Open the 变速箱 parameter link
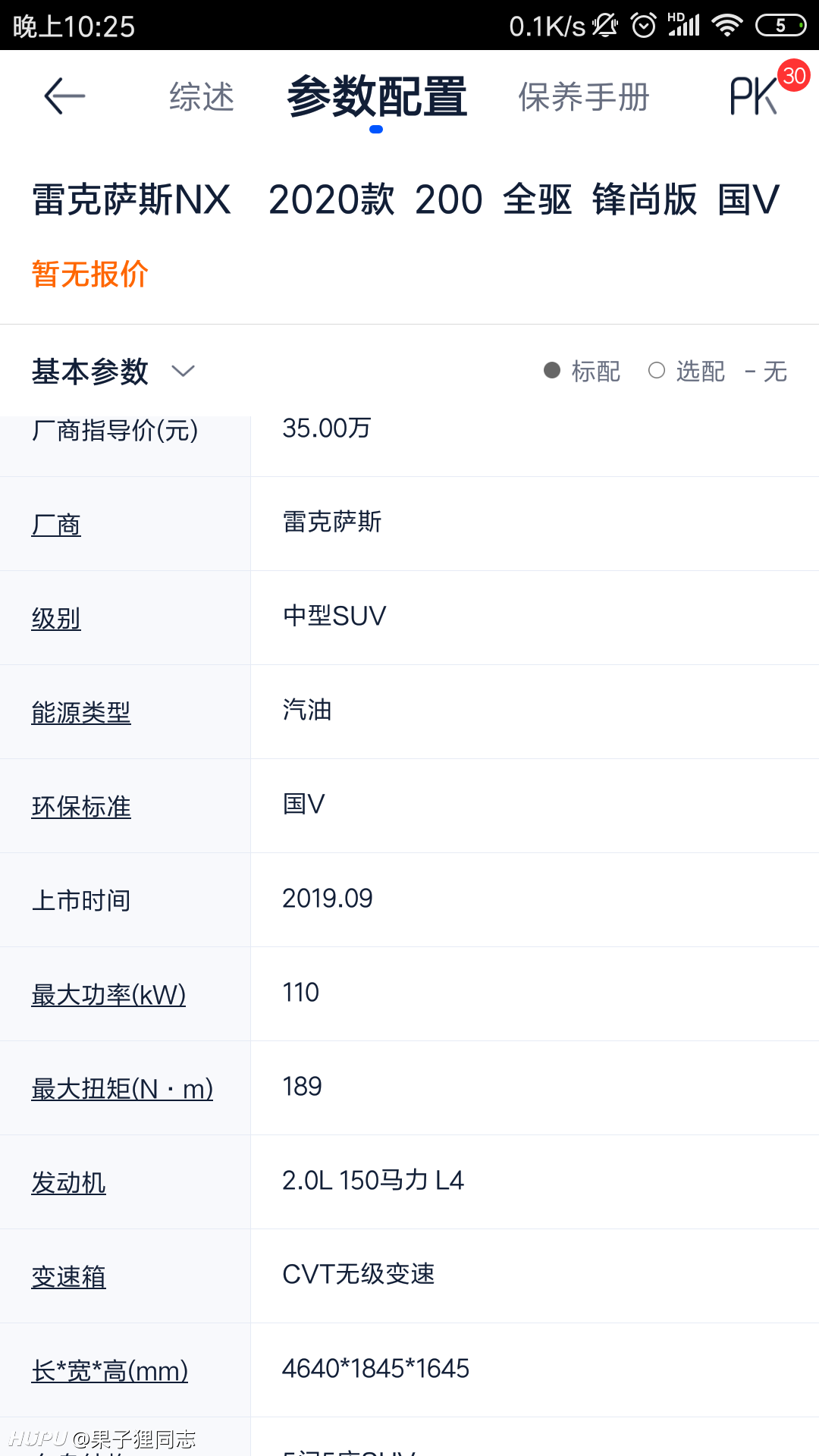819x1456 pixels. (x=68, y=1276)
